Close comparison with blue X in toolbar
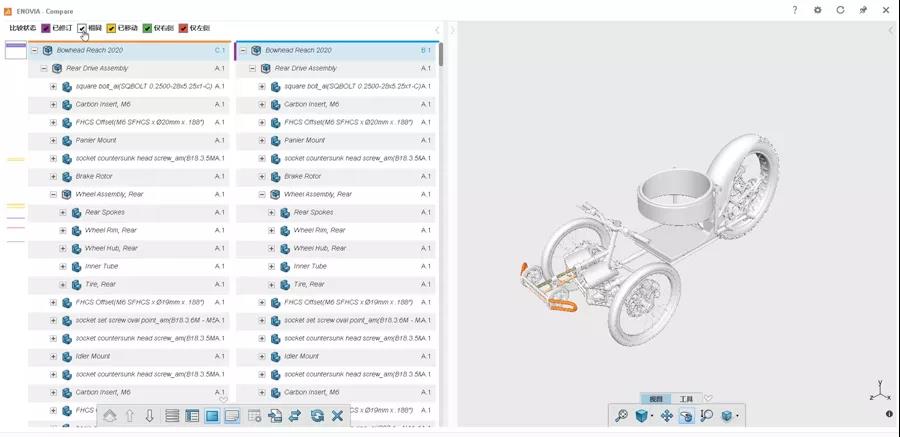This screenshot has width=900, height=437. [x=338, y=416]
